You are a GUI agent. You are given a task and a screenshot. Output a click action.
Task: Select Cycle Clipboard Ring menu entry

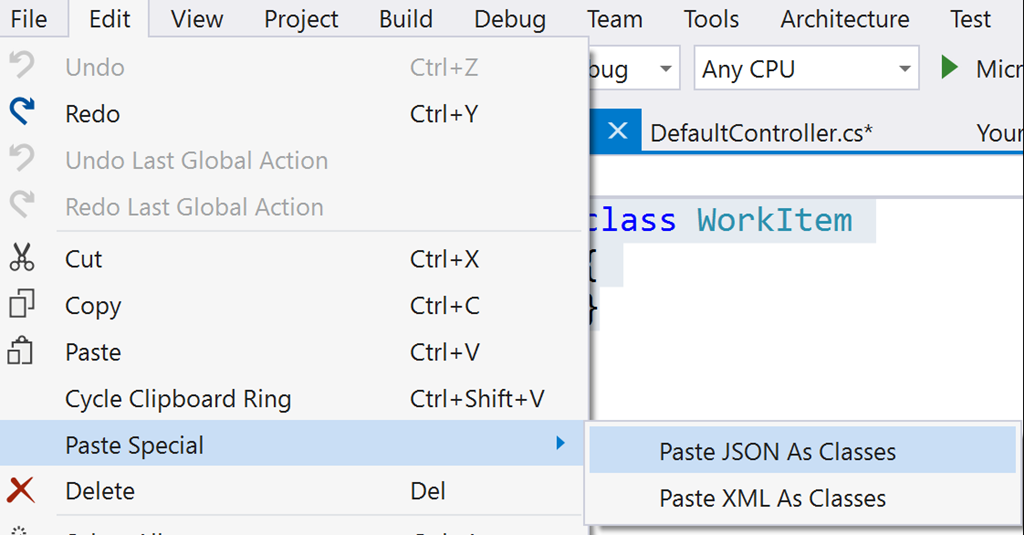[x=178, y=399]
